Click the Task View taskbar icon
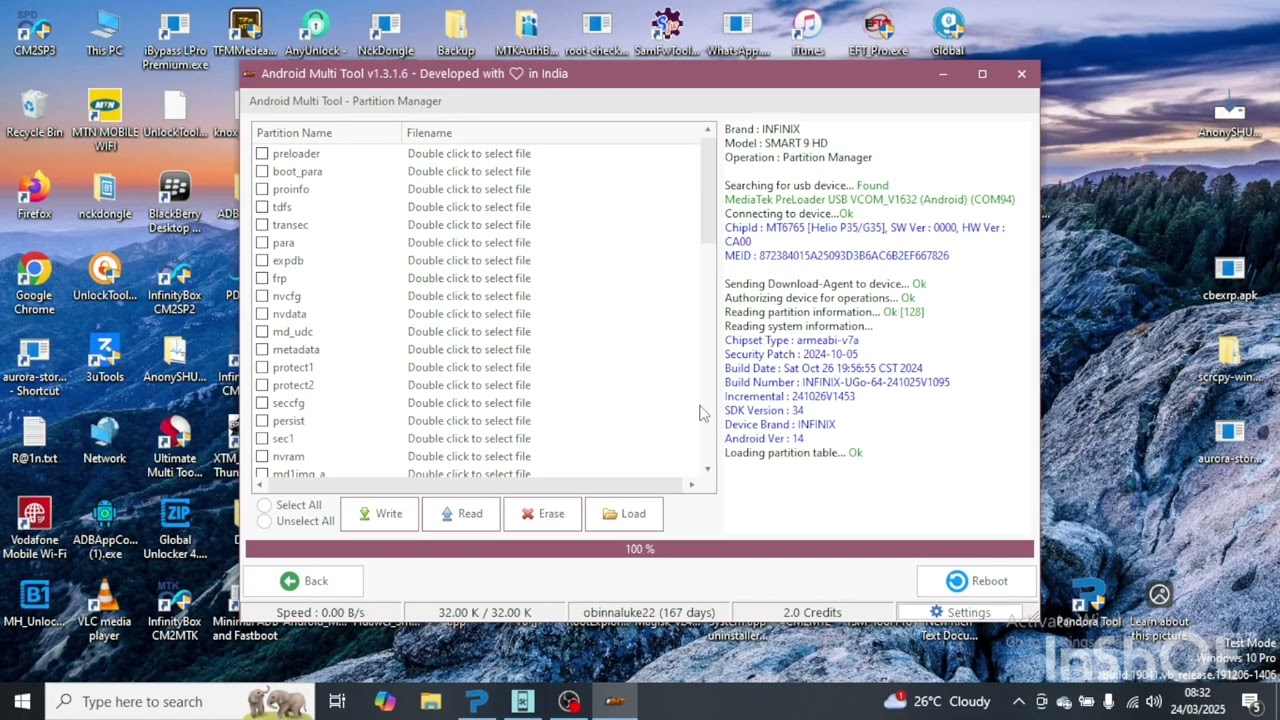Screen dimensions: 1280x720 pyautogui.click(x=337, y=701)
